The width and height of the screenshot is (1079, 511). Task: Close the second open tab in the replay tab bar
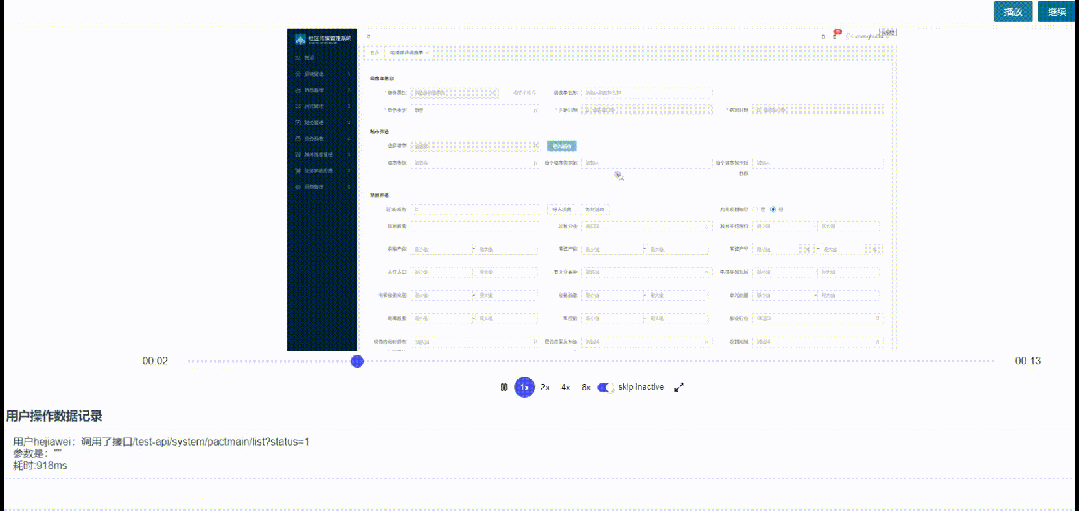pos(427,52)
